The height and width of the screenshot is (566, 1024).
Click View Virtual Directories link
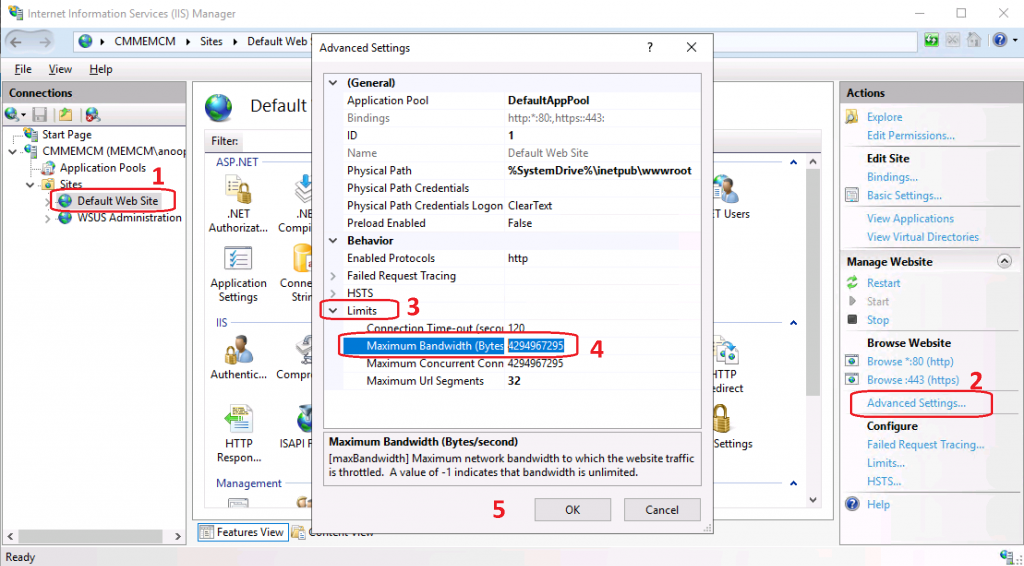click(x=923, y=237)
